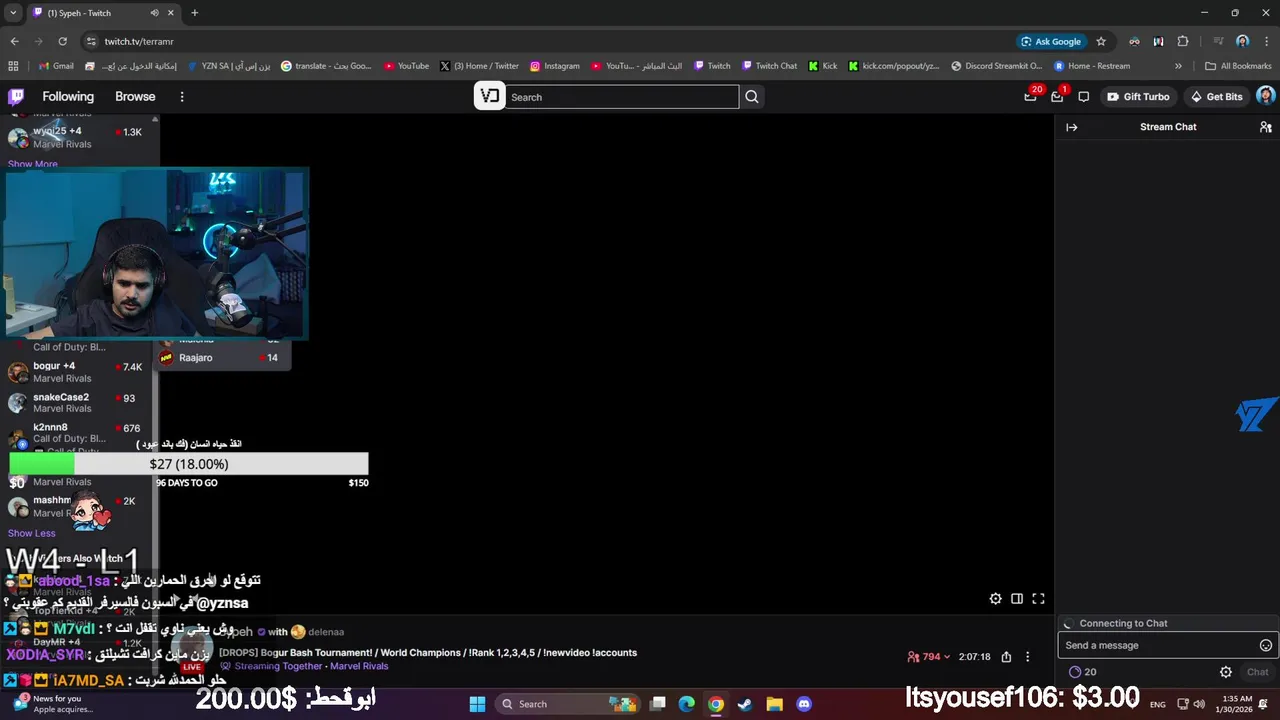This screenshot has width=1280, height=720.
Task: Open Discord from the taskbar
Action: point(804,704)
